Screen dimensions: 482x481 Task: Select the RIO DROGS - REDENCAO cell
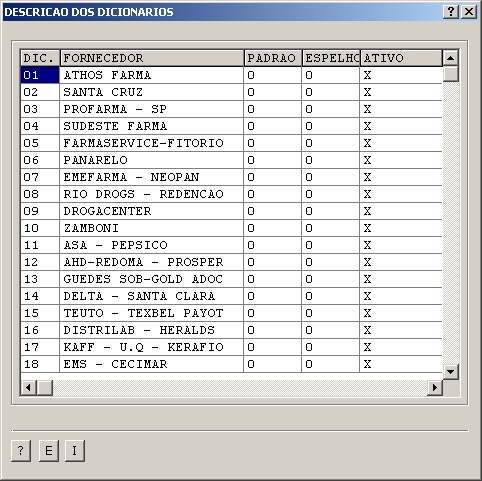(152, 194)
